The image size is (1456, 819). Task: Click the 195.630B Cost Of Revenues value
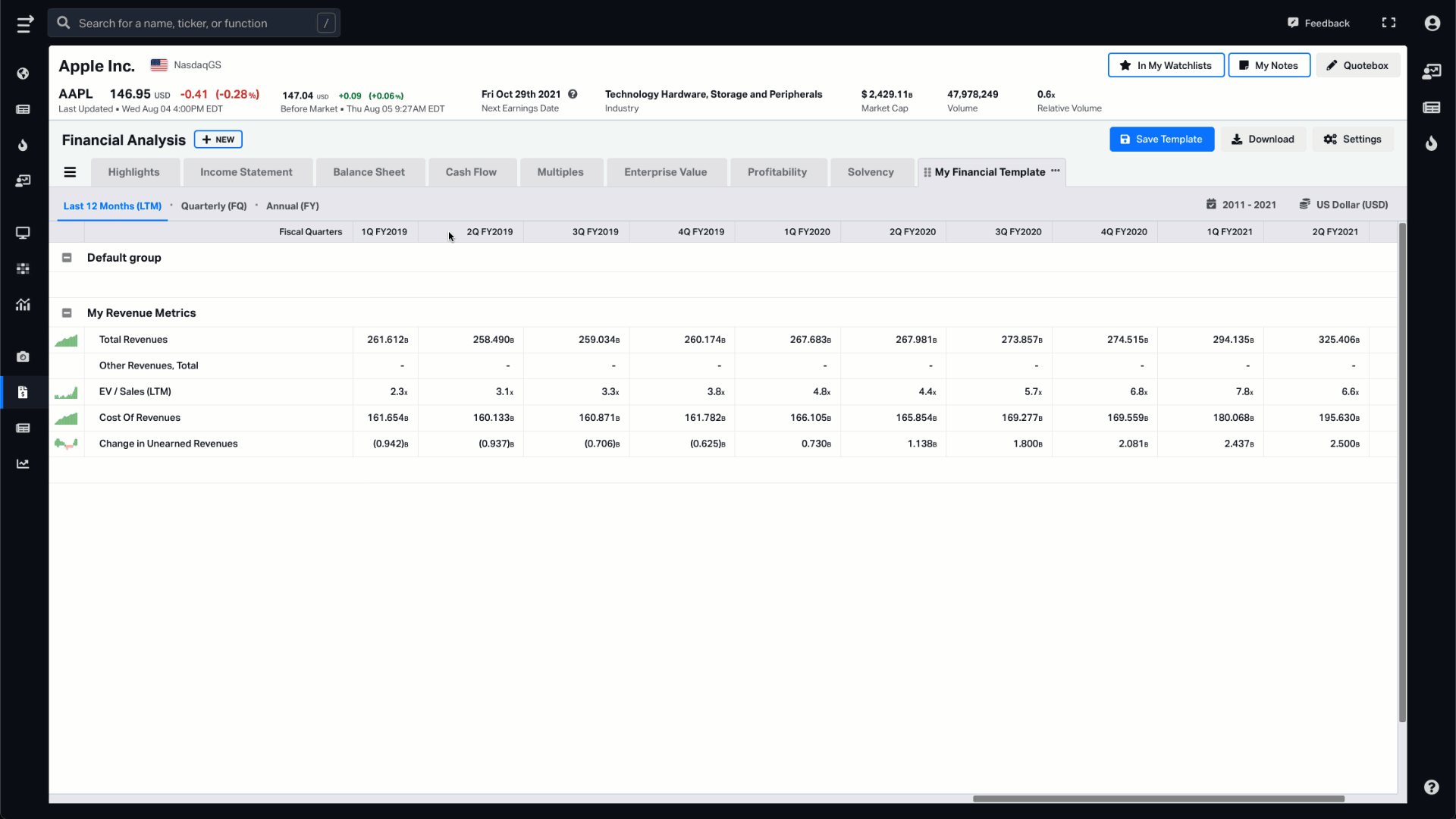pyautogui.click(x=1338, y=418)
